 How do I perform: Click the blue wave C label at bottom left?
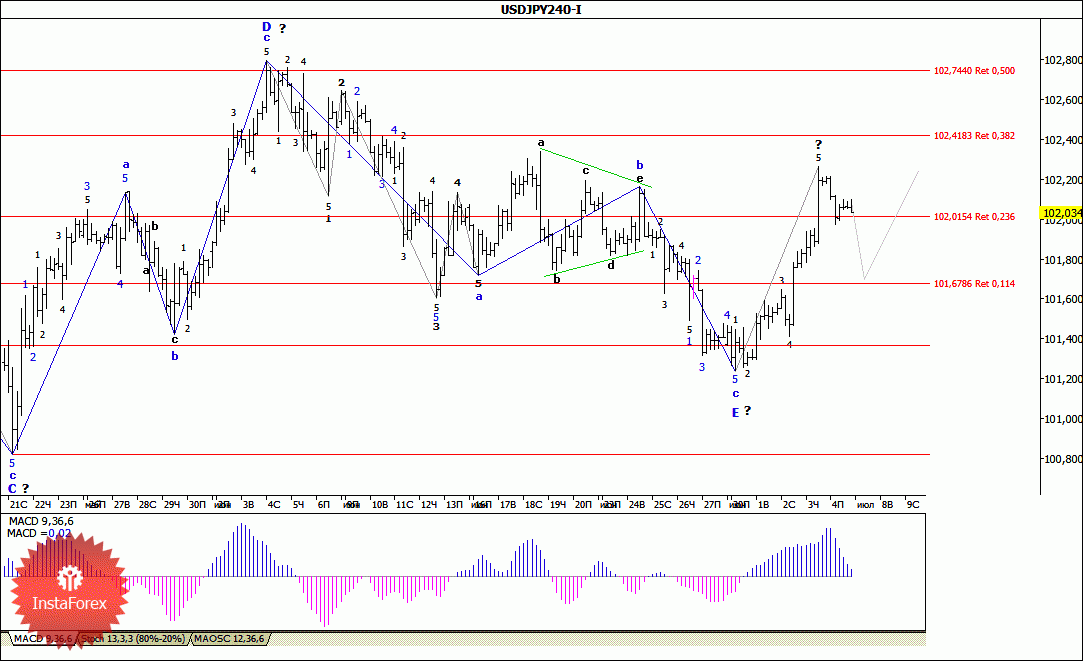click(12, 488)
